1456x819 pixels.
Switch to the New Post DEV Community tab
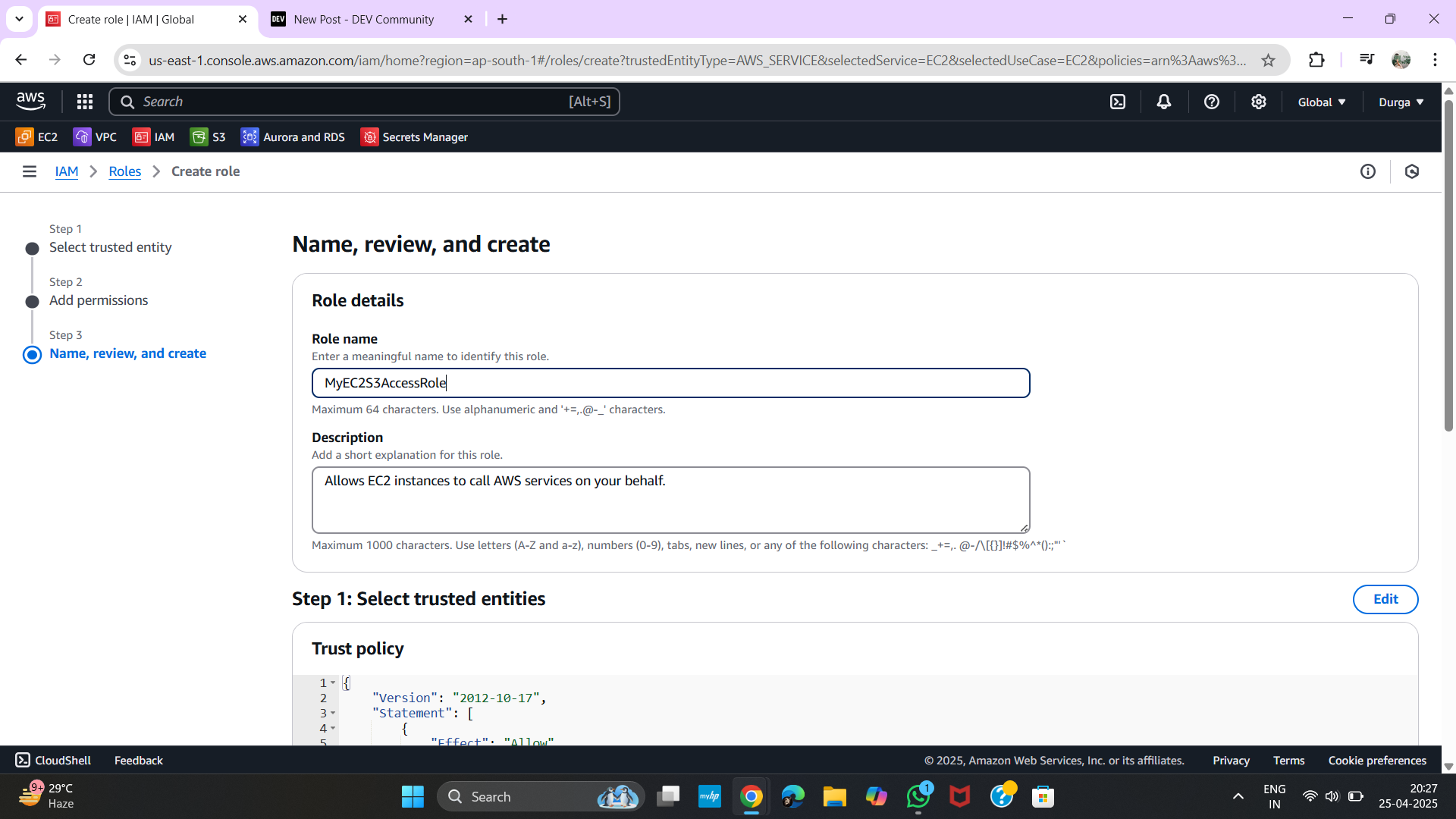point(363,19)
